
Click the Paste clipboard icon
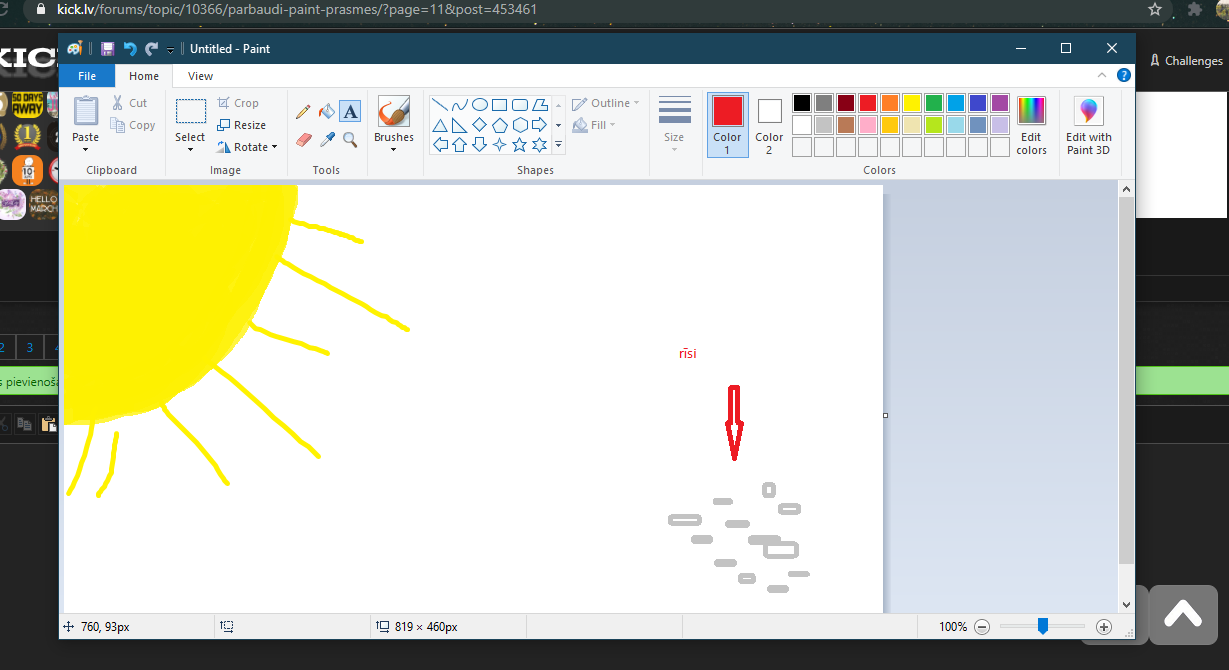[86, 111]
